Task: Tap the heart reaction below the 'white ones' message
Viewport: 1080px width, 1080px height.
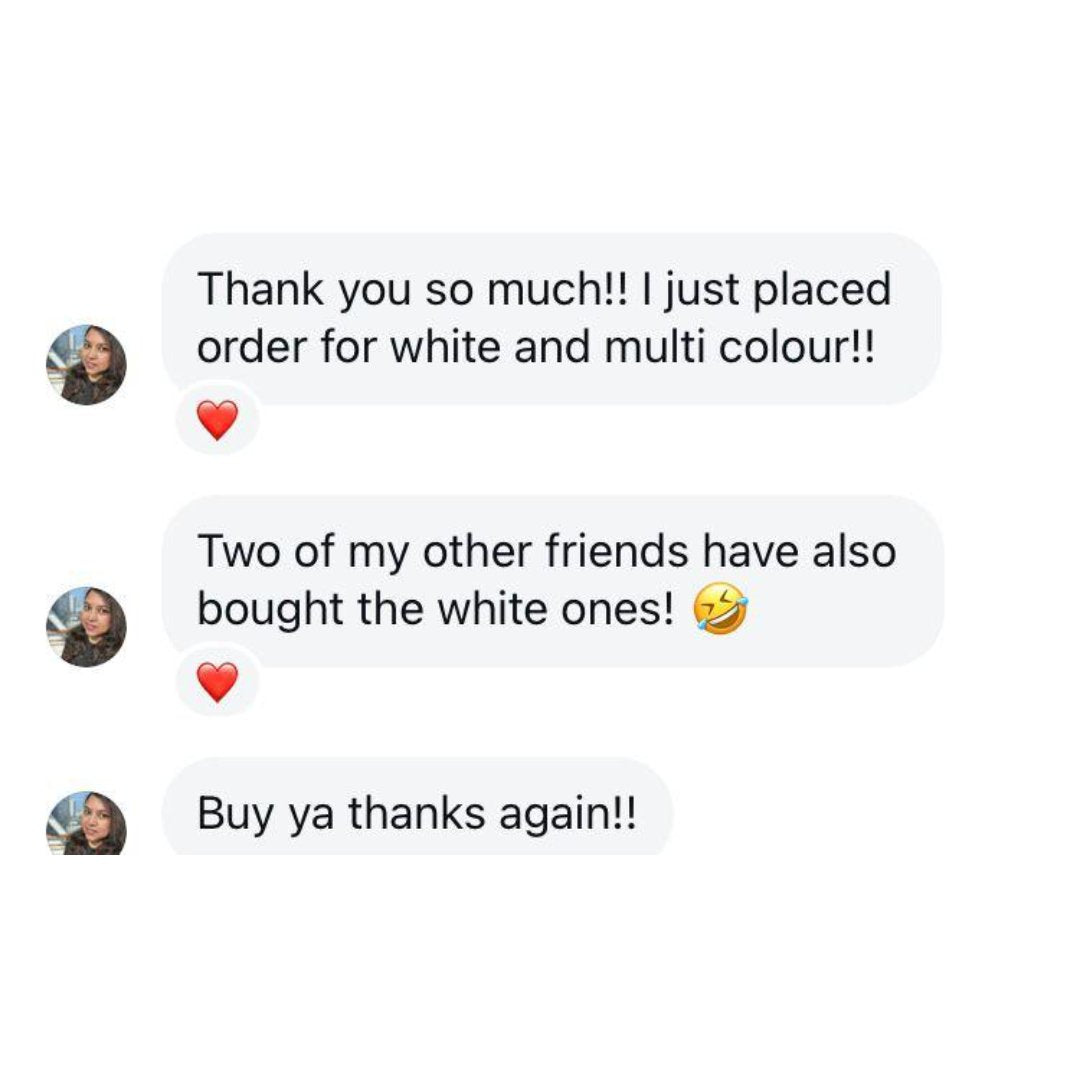Action: [x=217, y=682]
